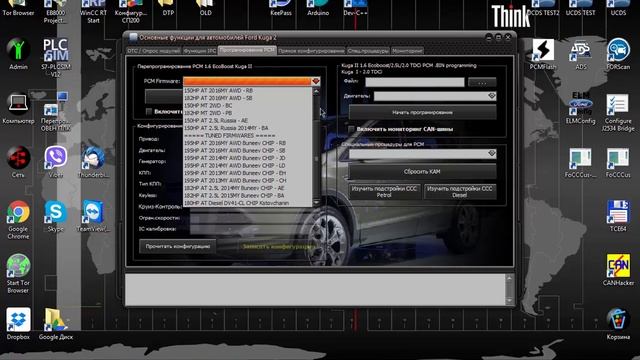The image size is (640, 360).
Task: Open the Arduino desktop shortcut
Action: tap(318, 8)
